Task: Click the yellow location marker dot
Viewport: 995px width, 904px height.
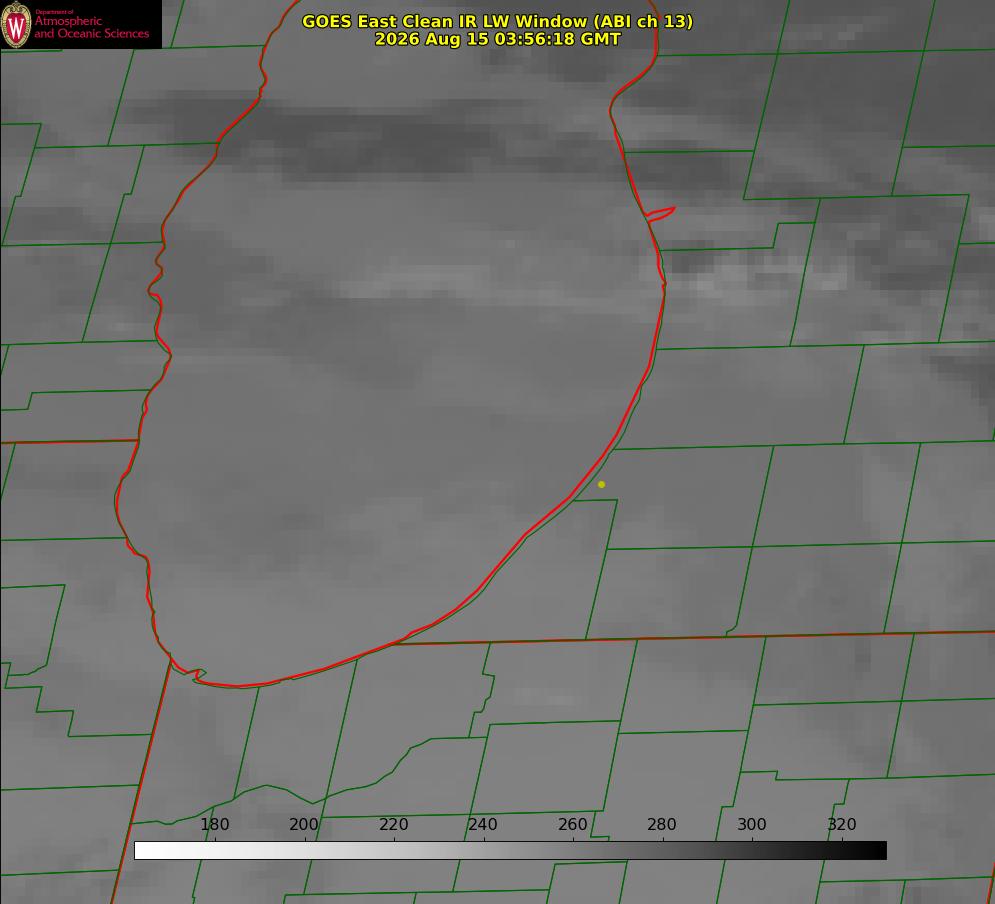Action: (601, 484)
